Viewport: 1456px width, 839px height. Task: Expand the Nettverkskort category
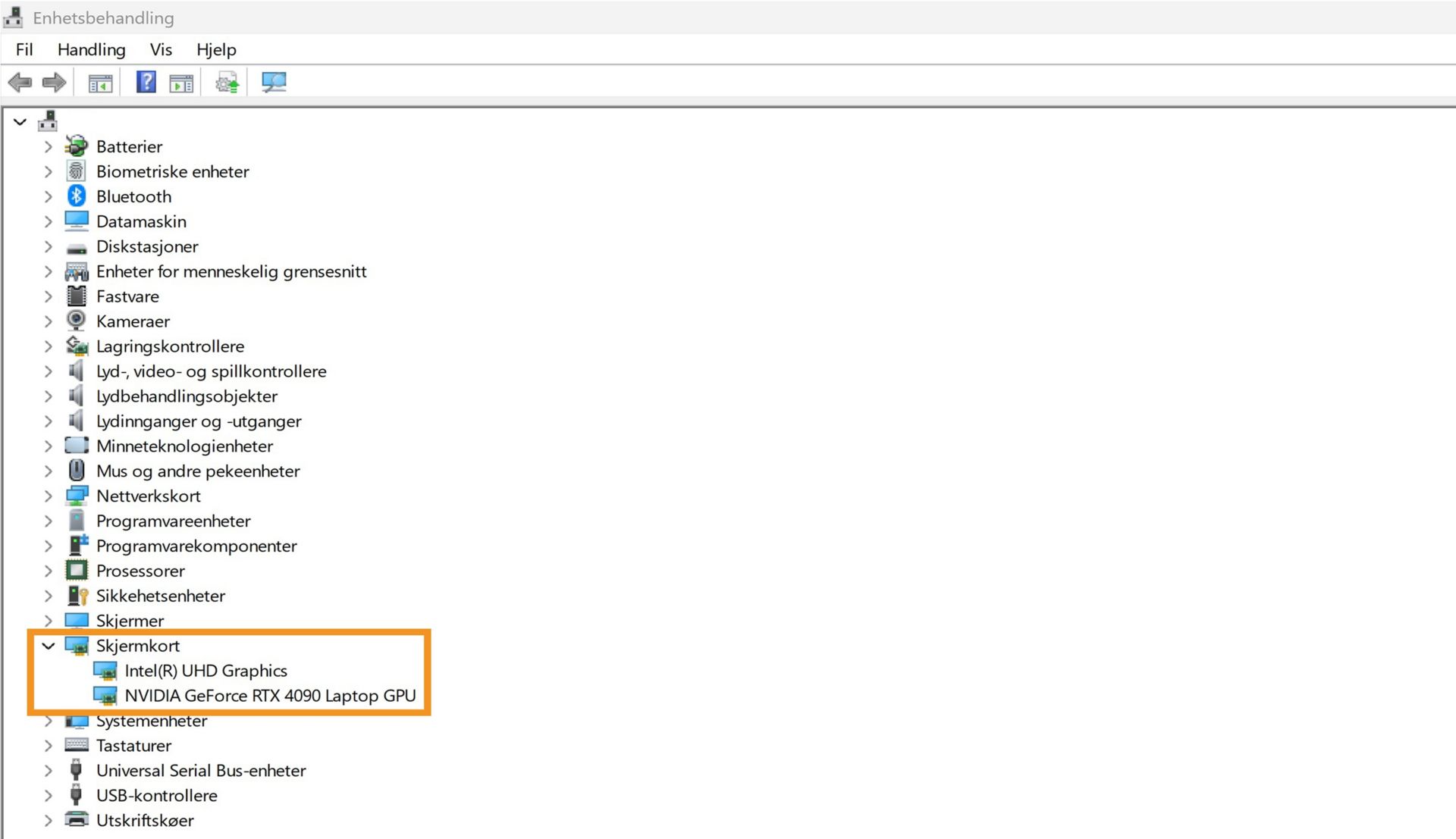pos(49,496)
